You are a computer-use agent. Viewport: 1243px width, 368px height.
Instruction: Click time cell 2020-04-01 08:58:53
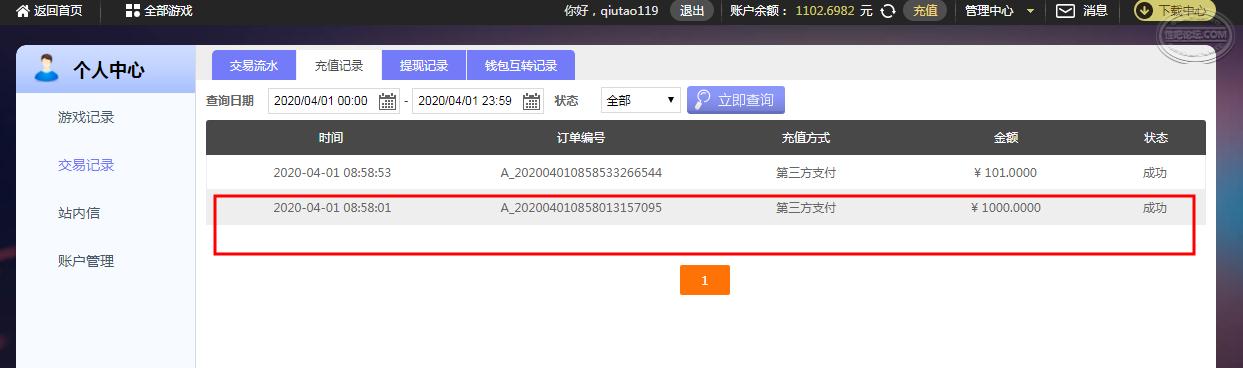point(332,172)
